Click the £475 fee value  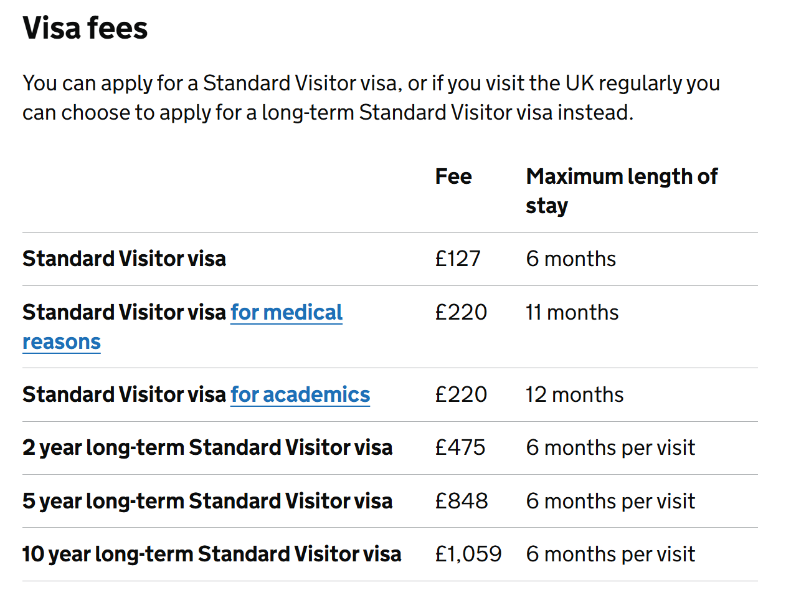pos(460,448)
